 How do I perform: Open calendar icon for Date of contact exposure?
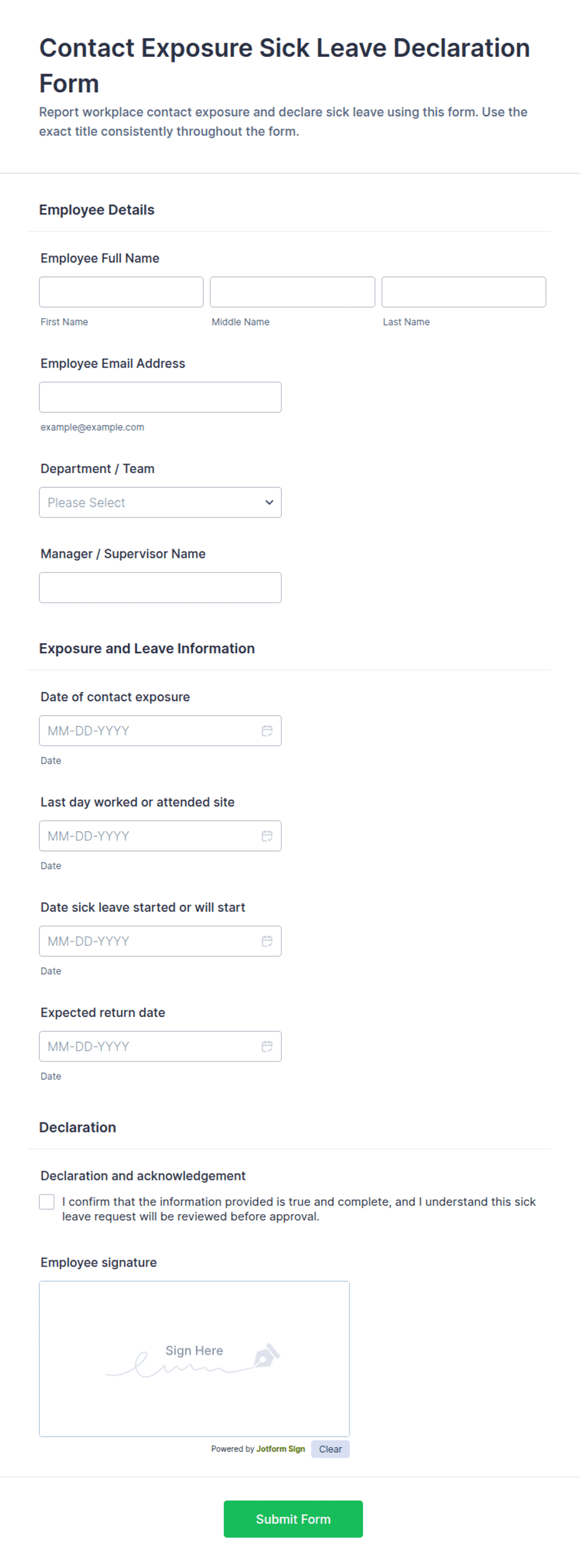point(267,731)
